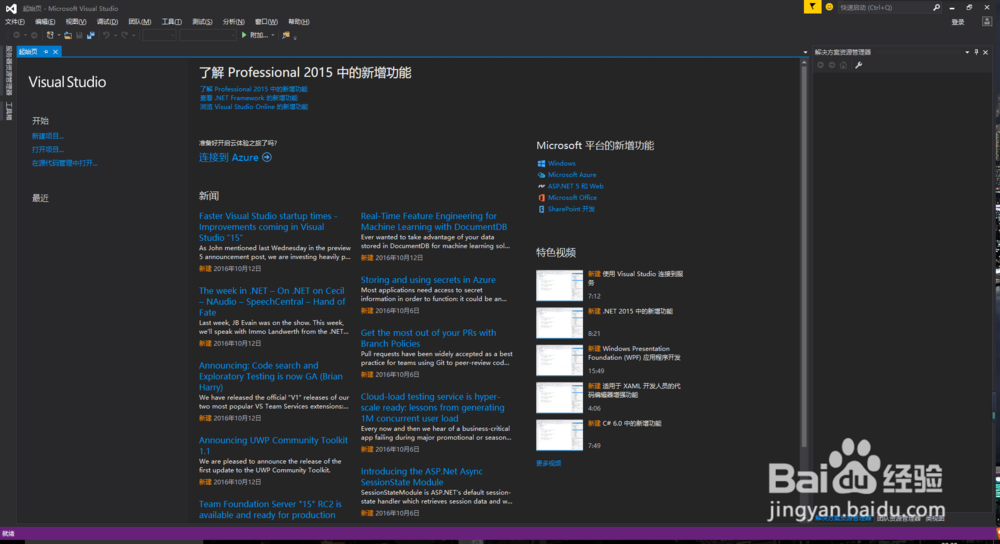Click the Visual Studio logo icon in title bar
The image size is (1000, 544).
[x=11, y=8]
